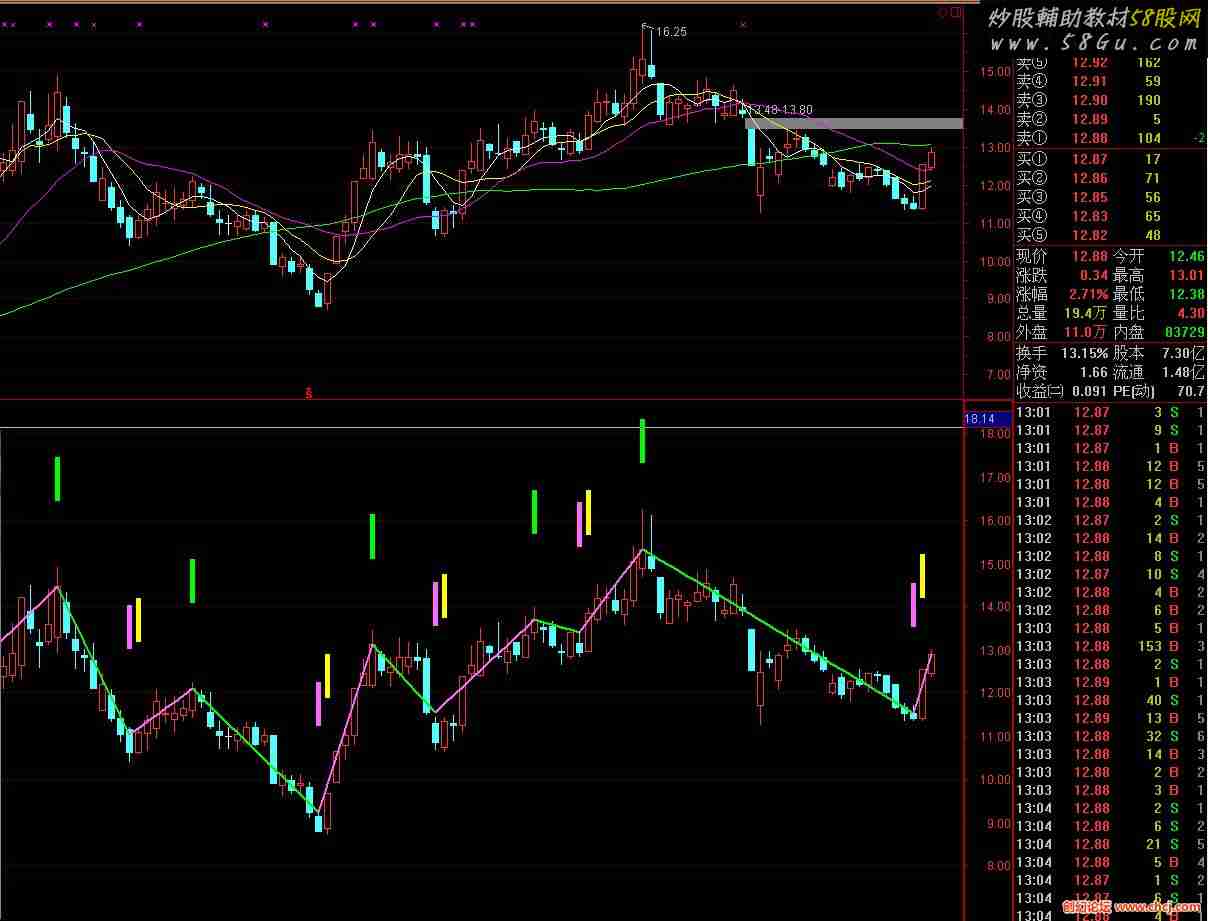Click the 16.25 high price marker
1208x921 pixels.
point(669,32)
